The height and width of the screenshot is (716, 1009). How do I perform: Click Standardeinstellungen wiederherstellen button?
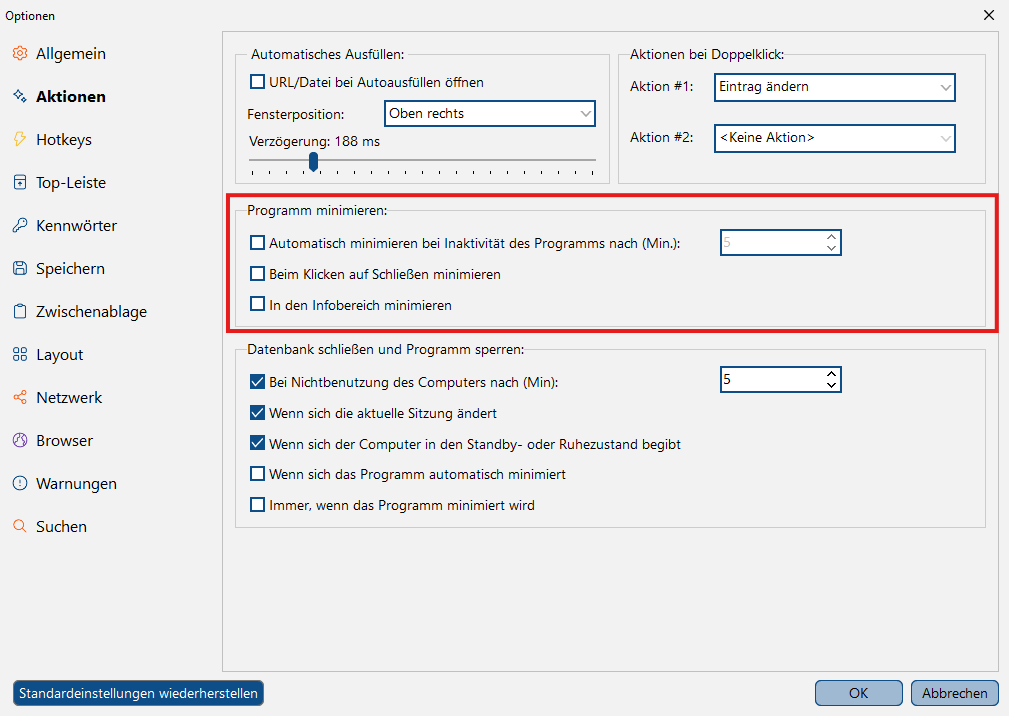click(x=138, y=693)
